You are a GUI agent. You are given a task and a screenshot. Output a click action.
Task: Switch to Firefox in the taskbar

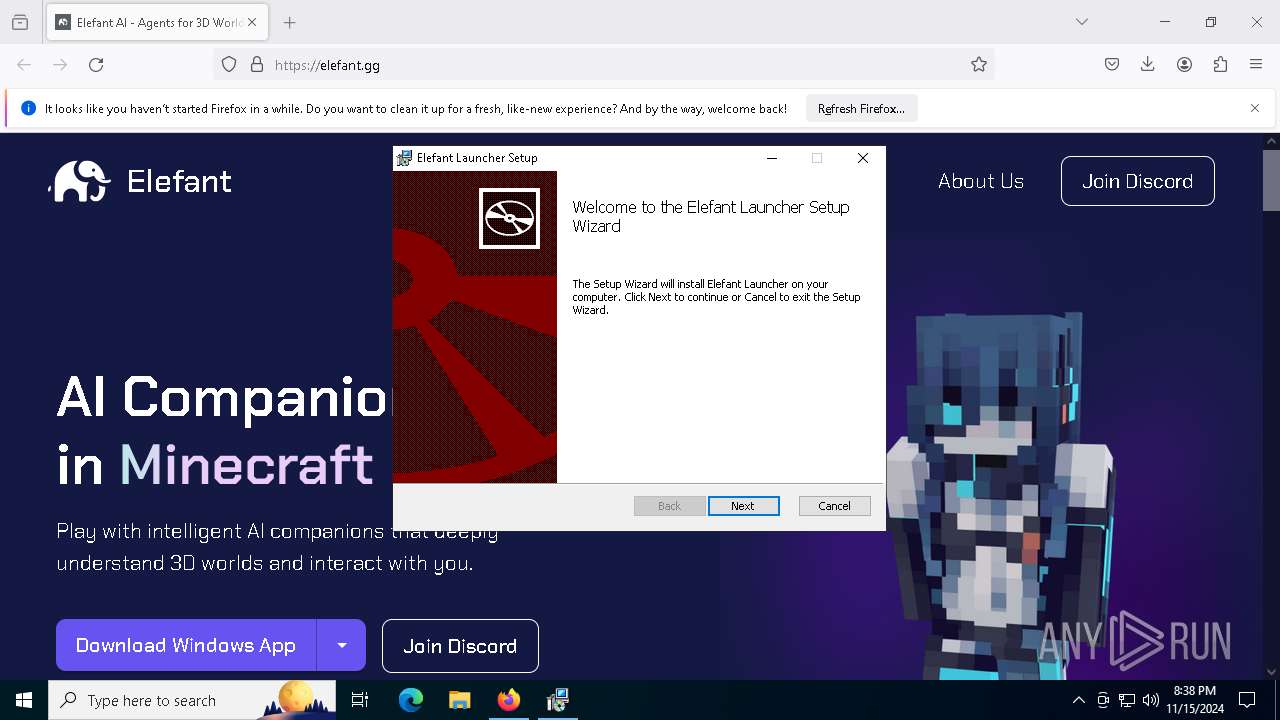(508, 700)
